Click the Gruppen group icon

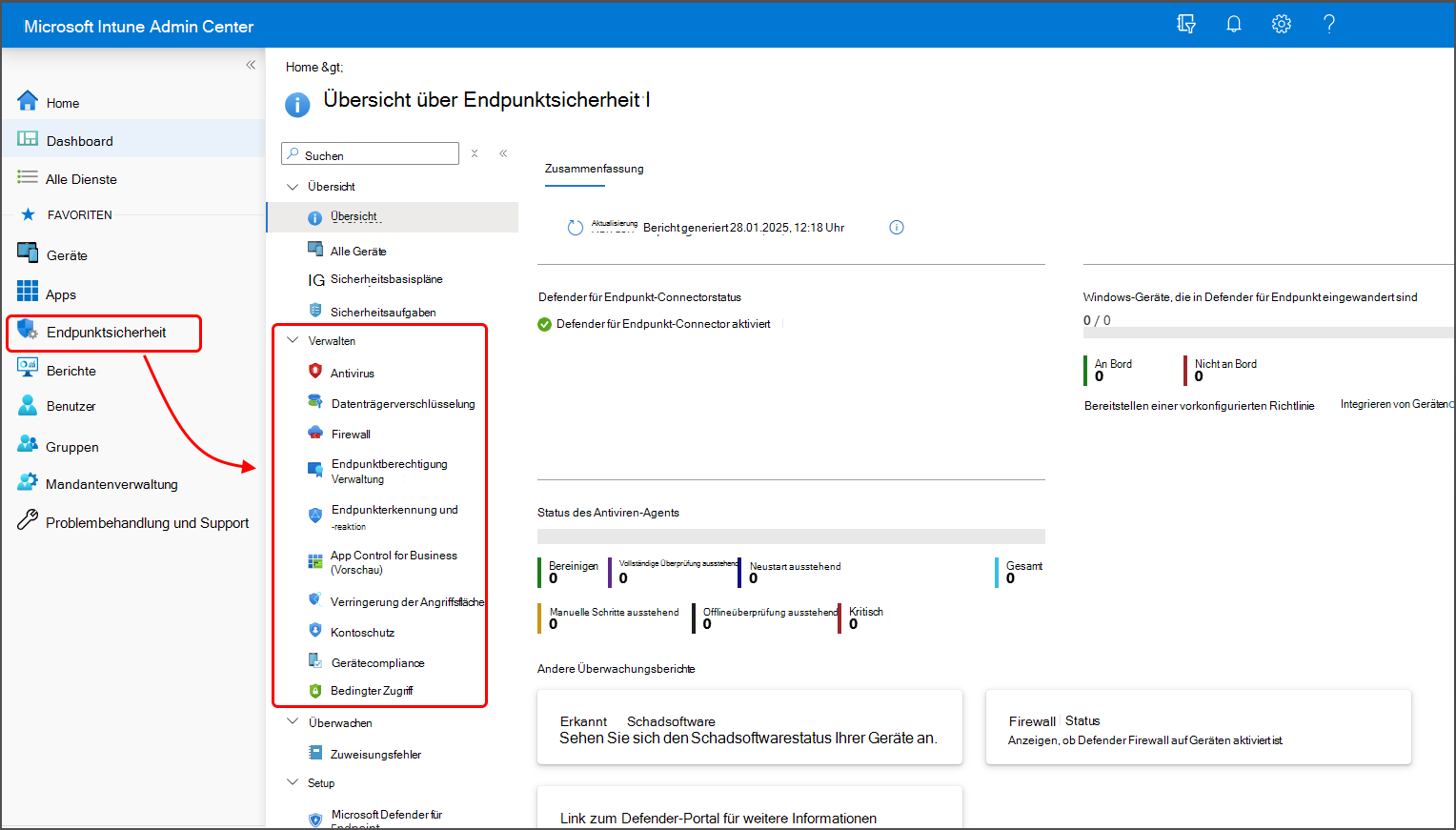[28, 444]
